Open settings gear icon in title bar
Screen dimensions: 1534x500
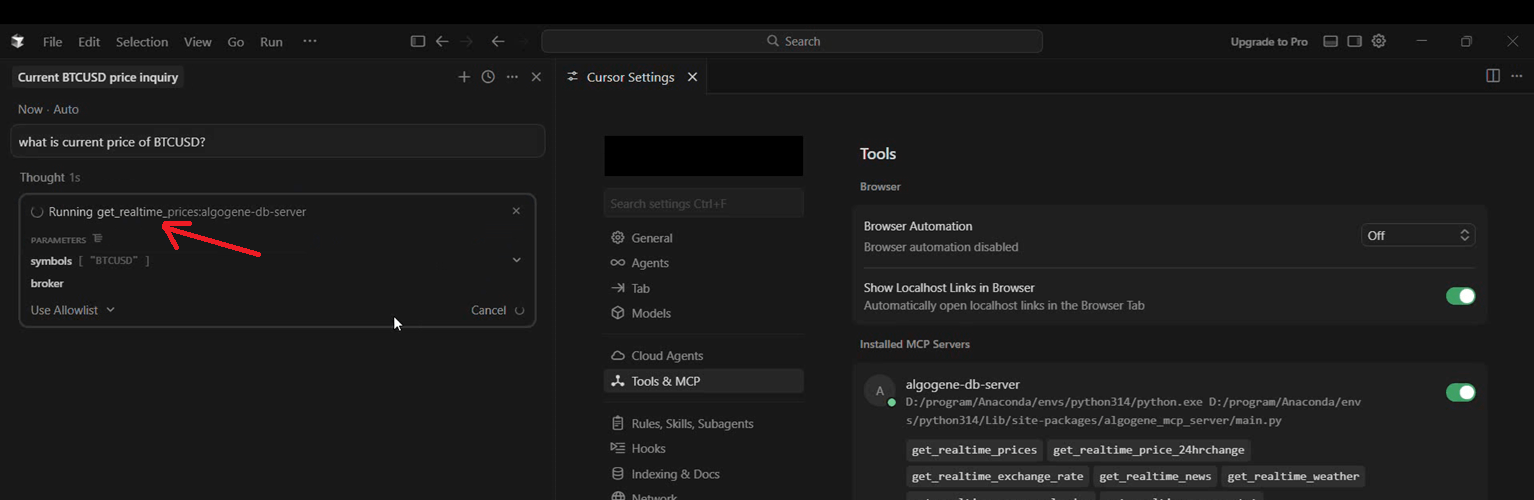coord(1379,41)
